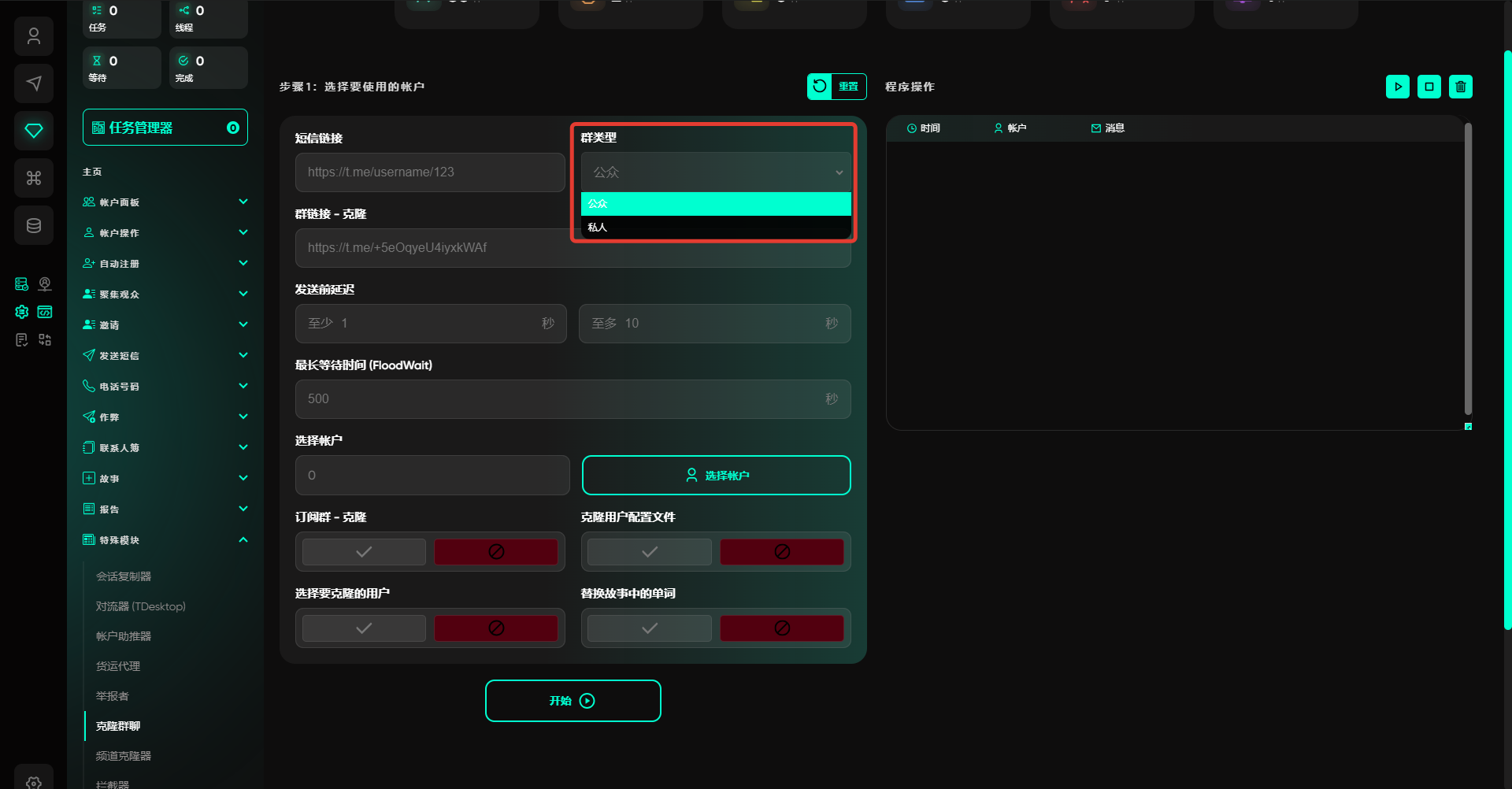The height and width of the screenshot is (789, 1512).
Task: Click the 短信链接 URL input field
Action: point(430,172)
